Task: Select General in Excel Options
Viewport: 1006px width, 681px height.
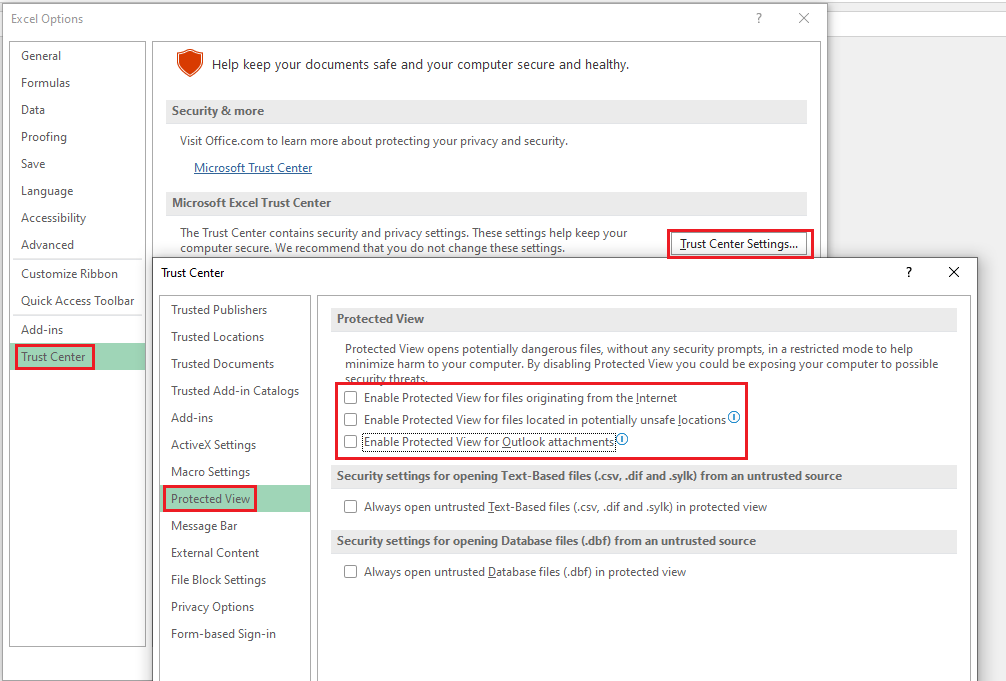Action: click(x=78, y=56)
